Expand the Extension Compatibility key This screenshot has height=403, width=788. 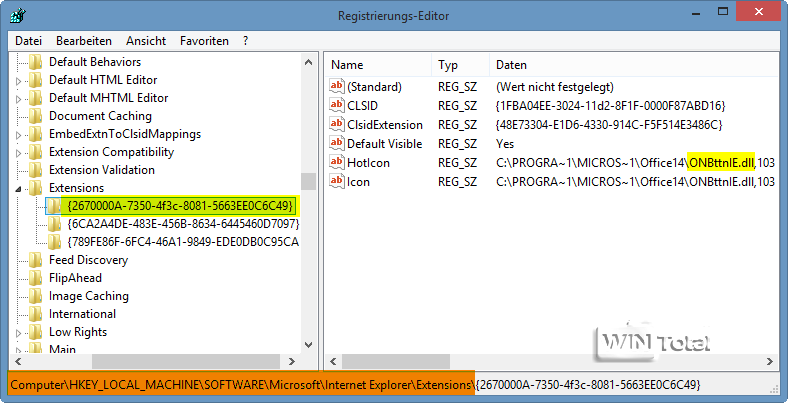[19, 153]
